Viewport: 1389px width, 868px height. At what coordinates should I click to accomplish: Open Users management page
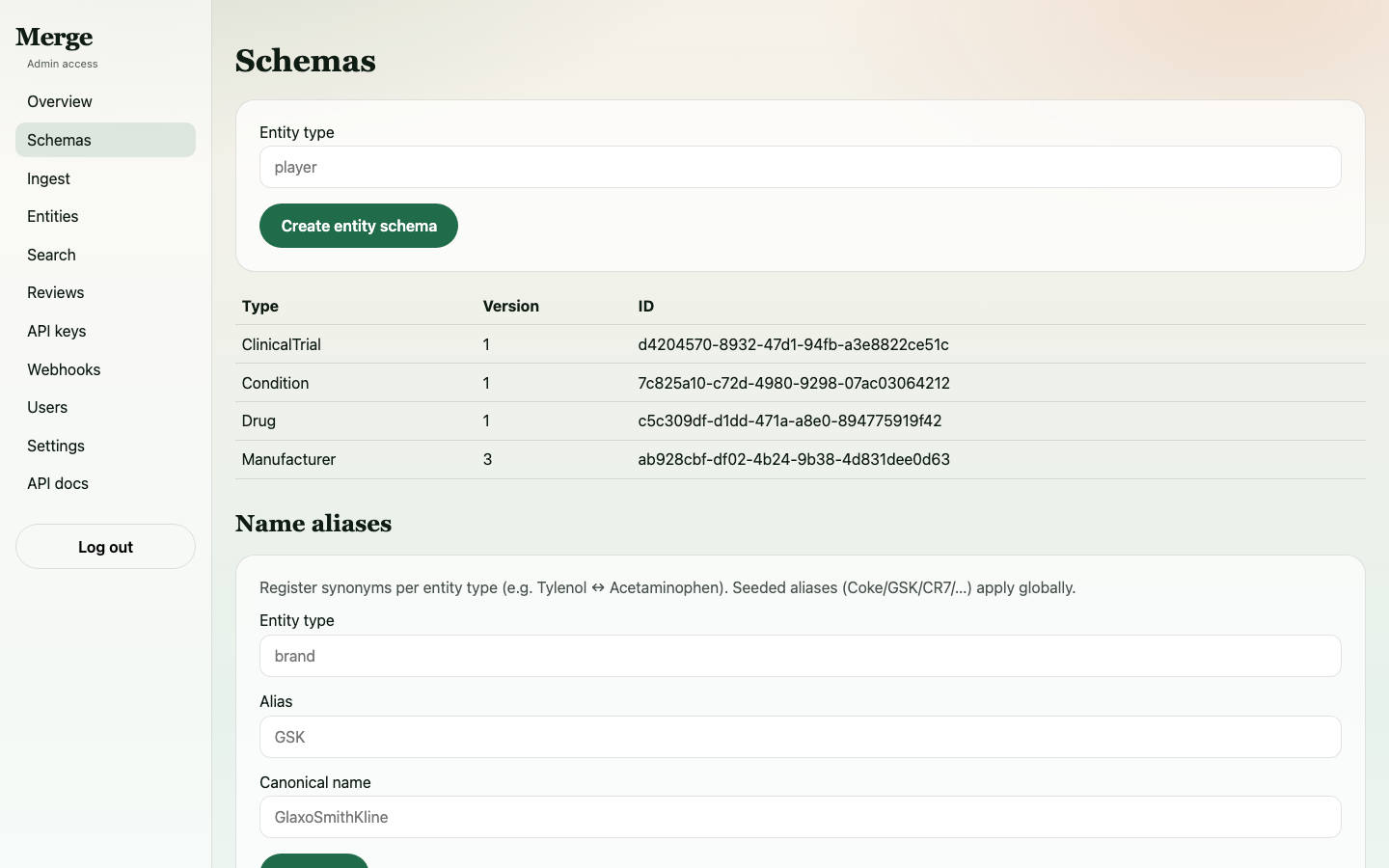(105, 407)
